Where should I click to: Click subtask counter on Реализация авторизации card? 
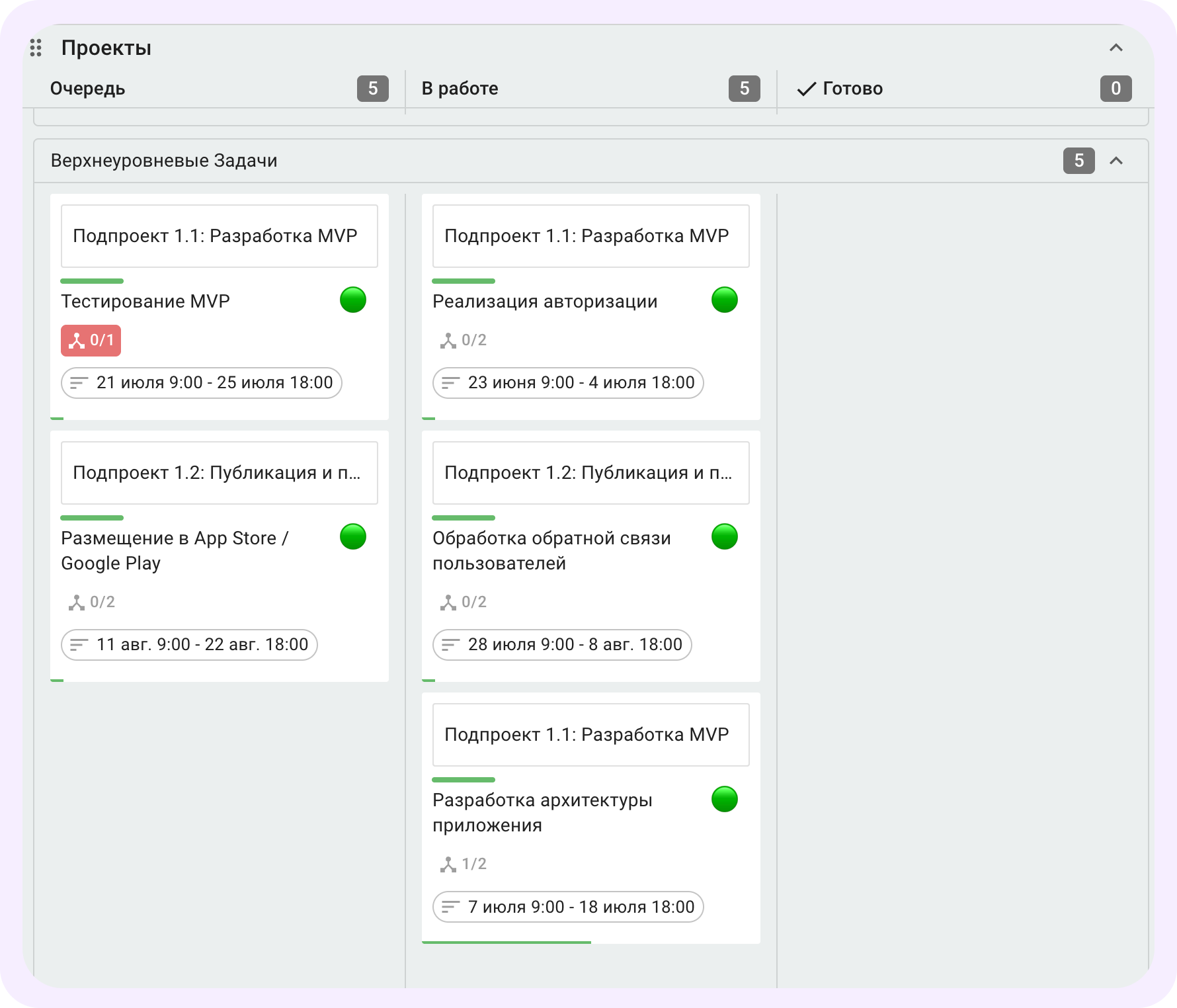pyautogui.click(x=464, y=341)
